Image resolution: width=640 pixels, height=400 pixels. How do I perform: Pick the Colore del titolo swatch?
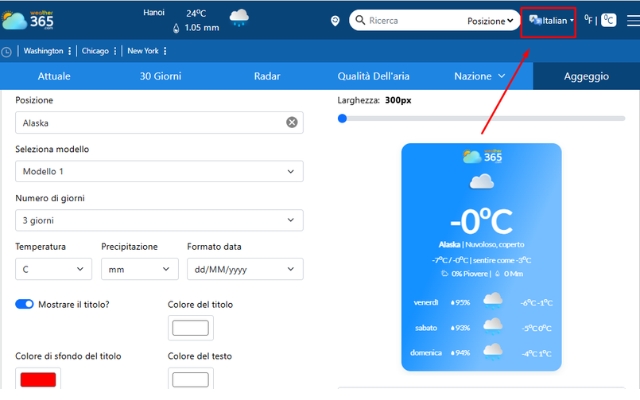pyautogui.click(x=190, y=328)
